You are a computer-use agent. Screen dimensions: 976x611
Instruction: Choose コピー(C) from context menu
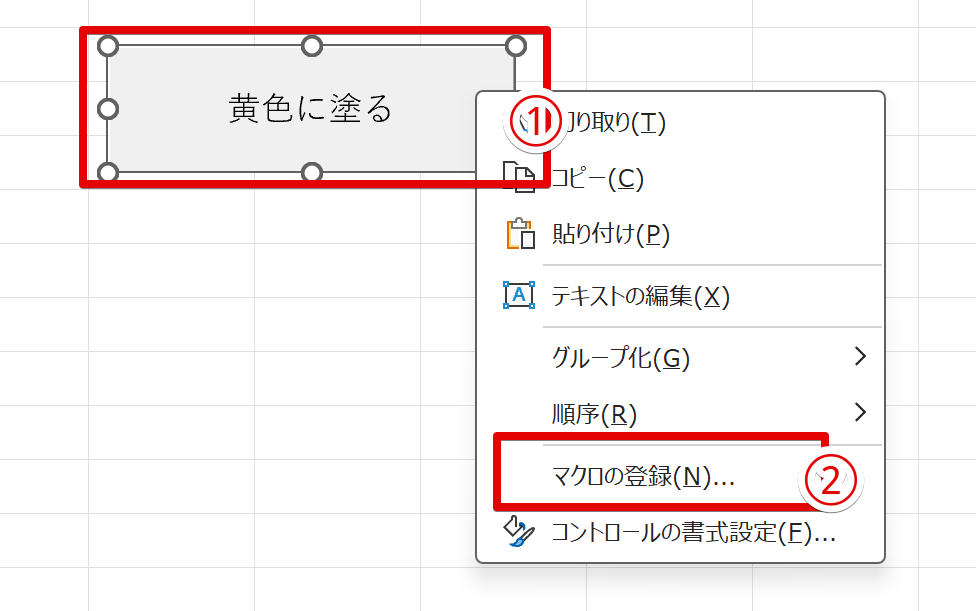click(x=680, y=179)
